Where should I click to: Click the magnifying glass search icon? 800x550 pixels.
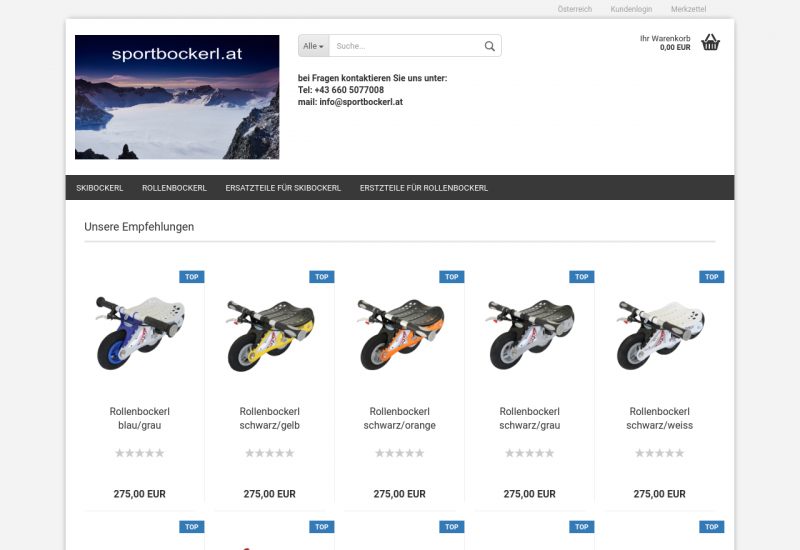point(489,46)
